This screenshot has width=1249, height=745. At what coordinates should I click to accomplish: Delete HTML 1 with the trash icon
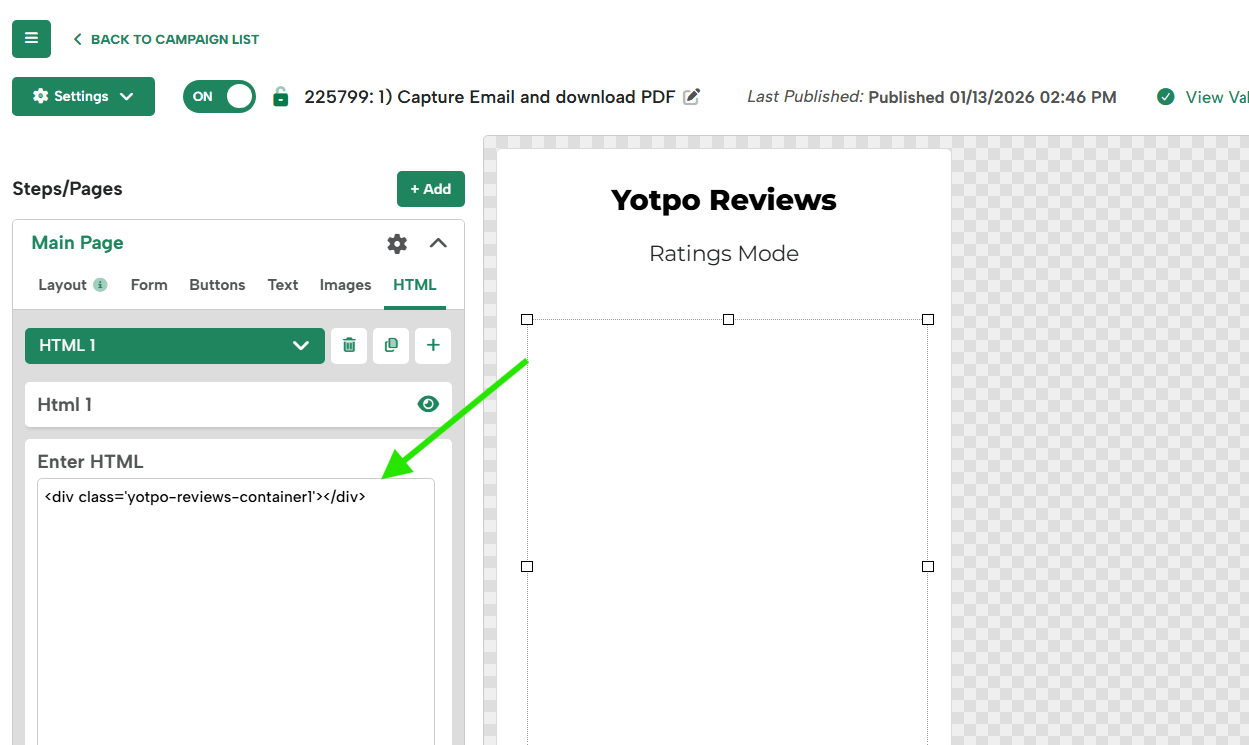pyautogui.click(x=349, y=345)
